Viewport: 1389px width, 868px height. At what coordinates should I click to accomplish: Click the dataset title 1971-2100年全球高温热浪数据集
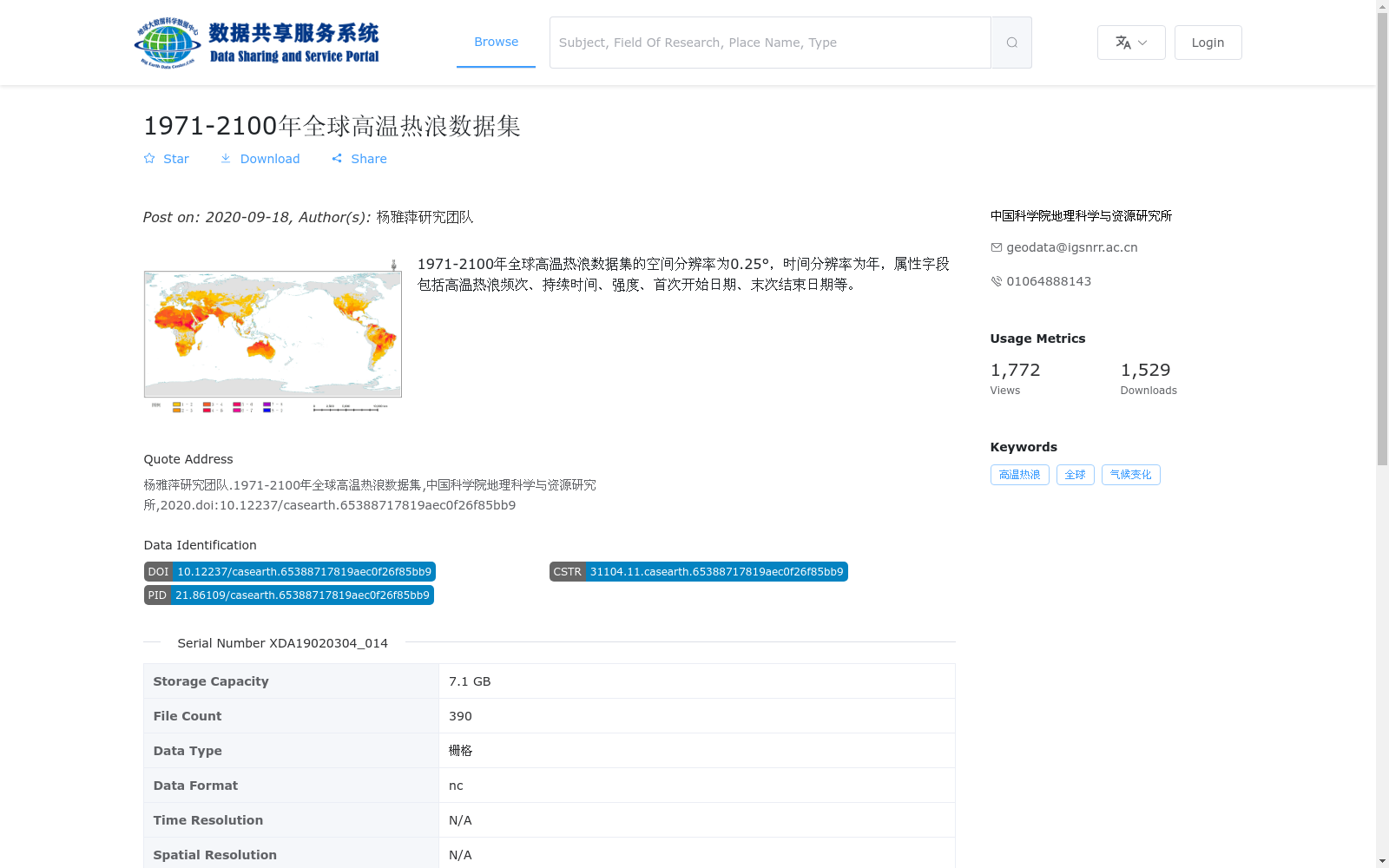(x=332, y=126)
